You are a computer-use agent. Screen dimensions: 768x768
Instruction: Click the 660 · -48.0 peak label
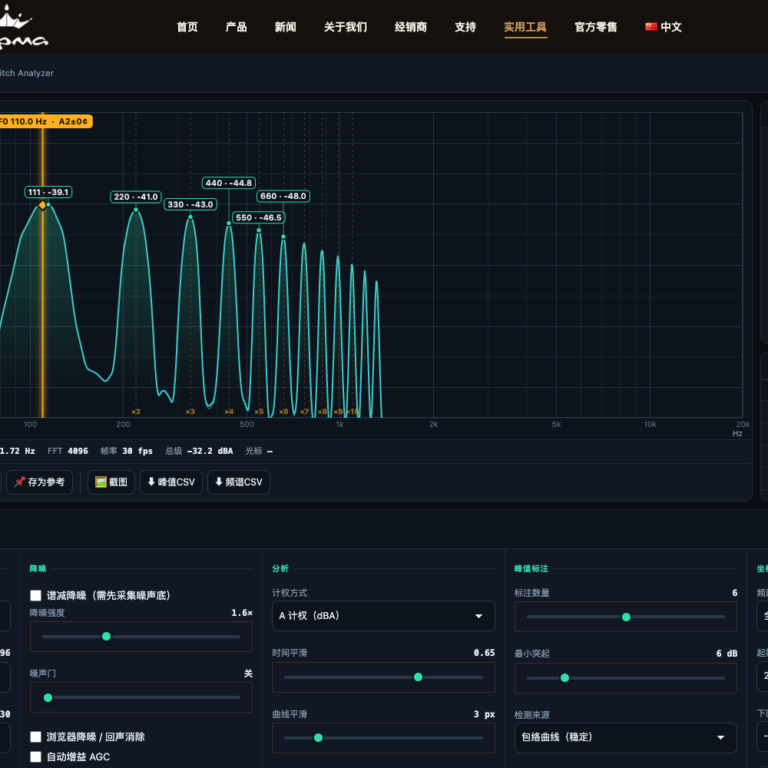tap(283, 196)
